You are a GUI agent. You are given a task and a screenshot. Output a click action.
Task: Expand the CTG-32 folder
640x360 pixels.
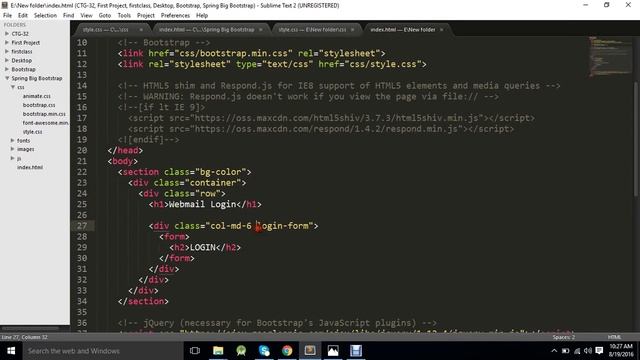(7, 33)
